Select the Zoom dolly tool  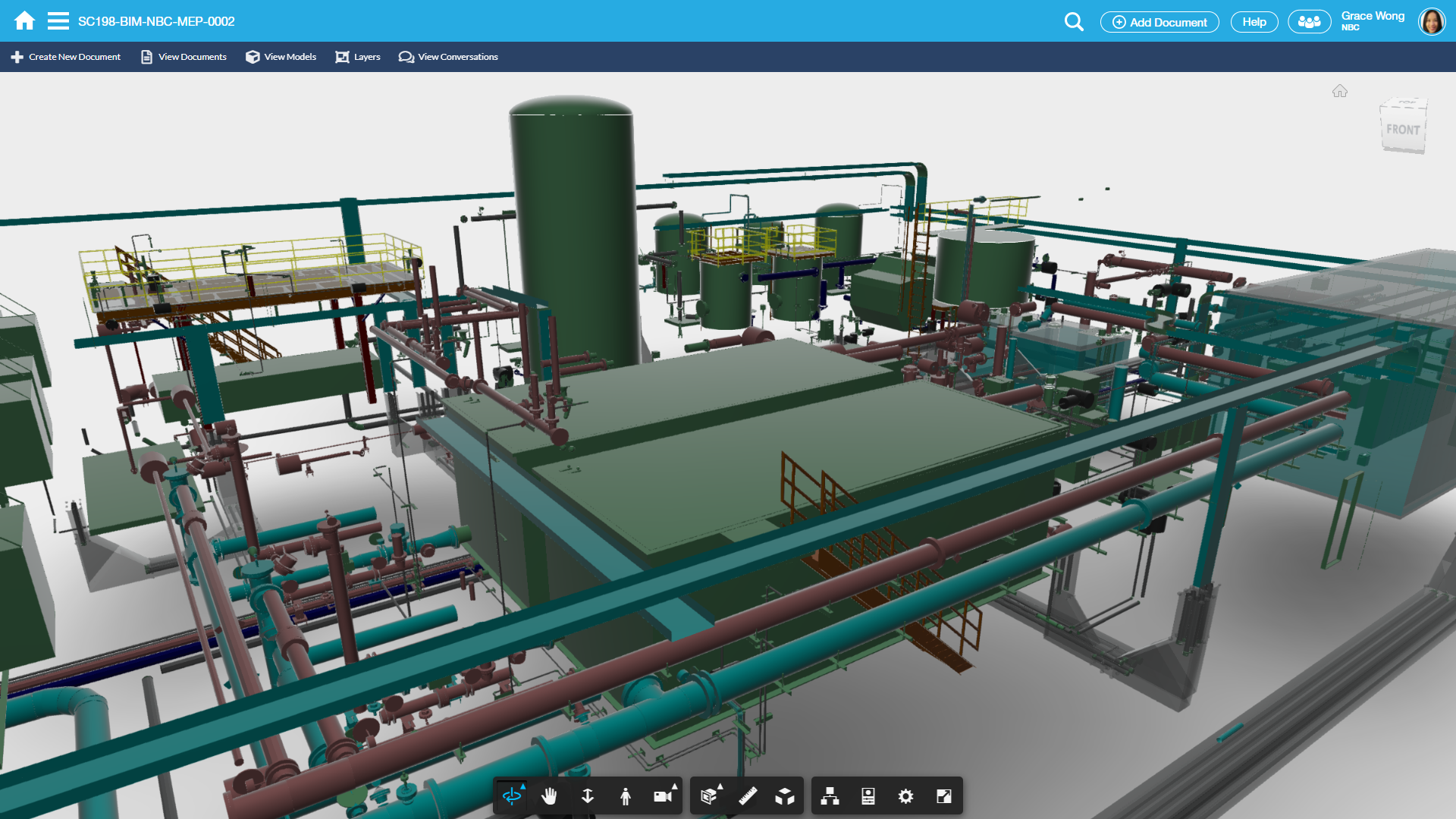588,796
